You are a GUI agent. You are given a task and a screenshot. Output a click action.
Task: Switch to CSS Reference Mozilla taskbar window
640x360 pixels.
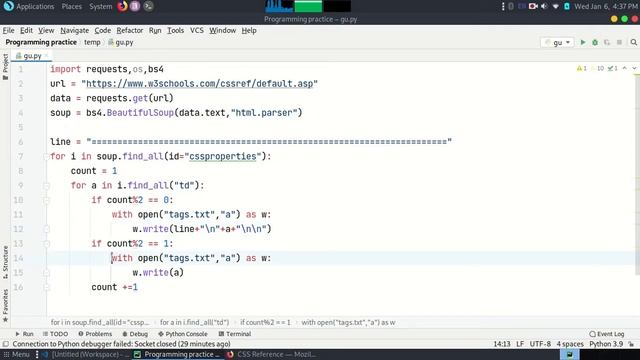(271, 354)
